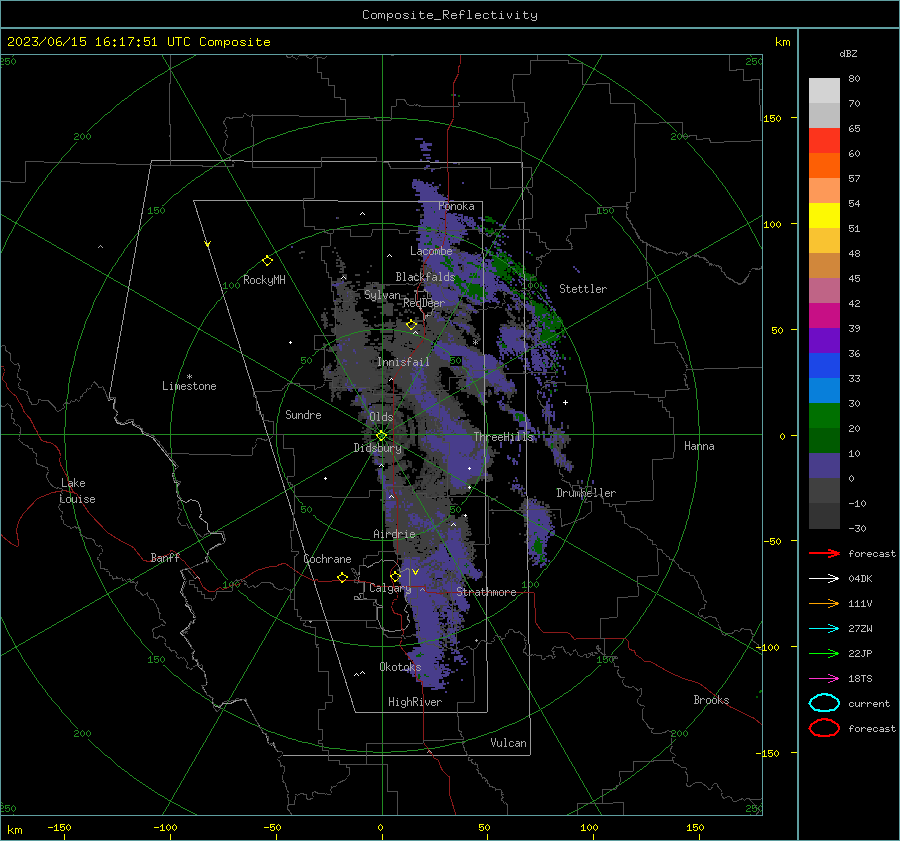Click the green 22JP arrow icon

824,653
